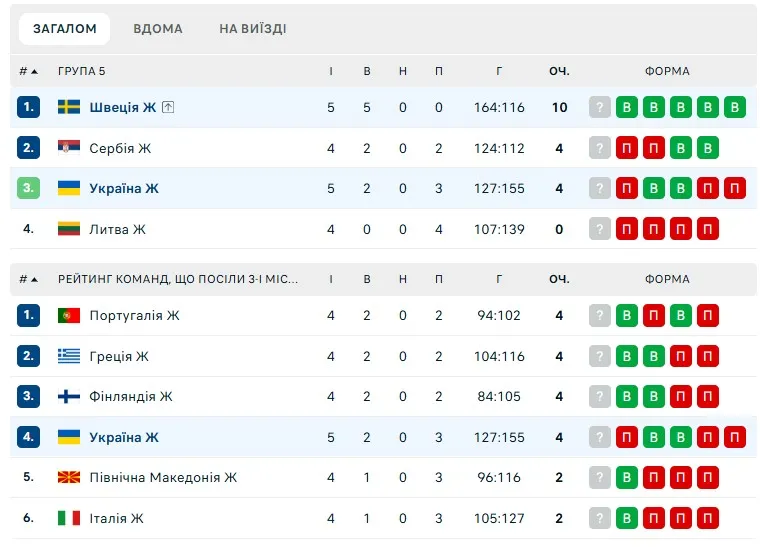Click the North Macedonia flag icon
The image size is (760, 547).
[x=69, y=478]
